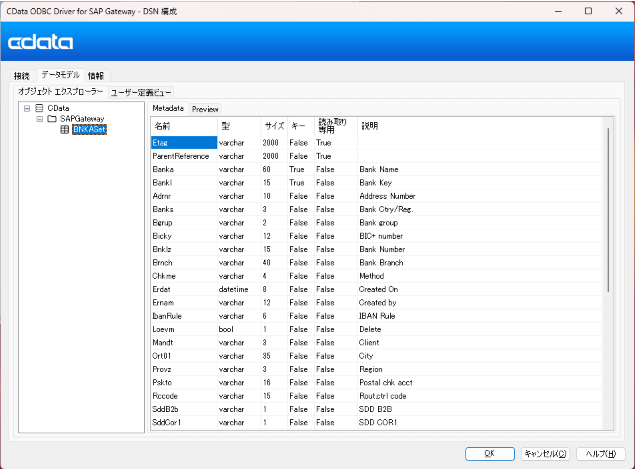
Task: Select the Bicky row
Action: [x=377, y=236]
